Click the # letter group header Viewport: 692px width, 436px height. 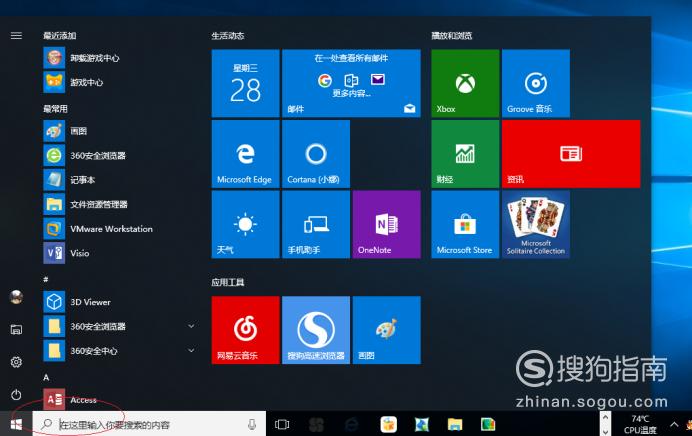point(45,279)
